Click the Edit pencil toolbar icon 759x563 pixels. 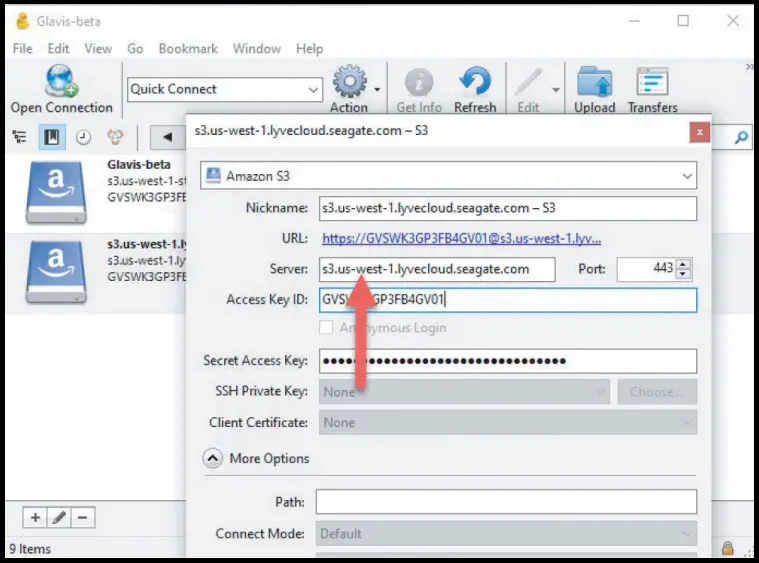pos(528,82)
